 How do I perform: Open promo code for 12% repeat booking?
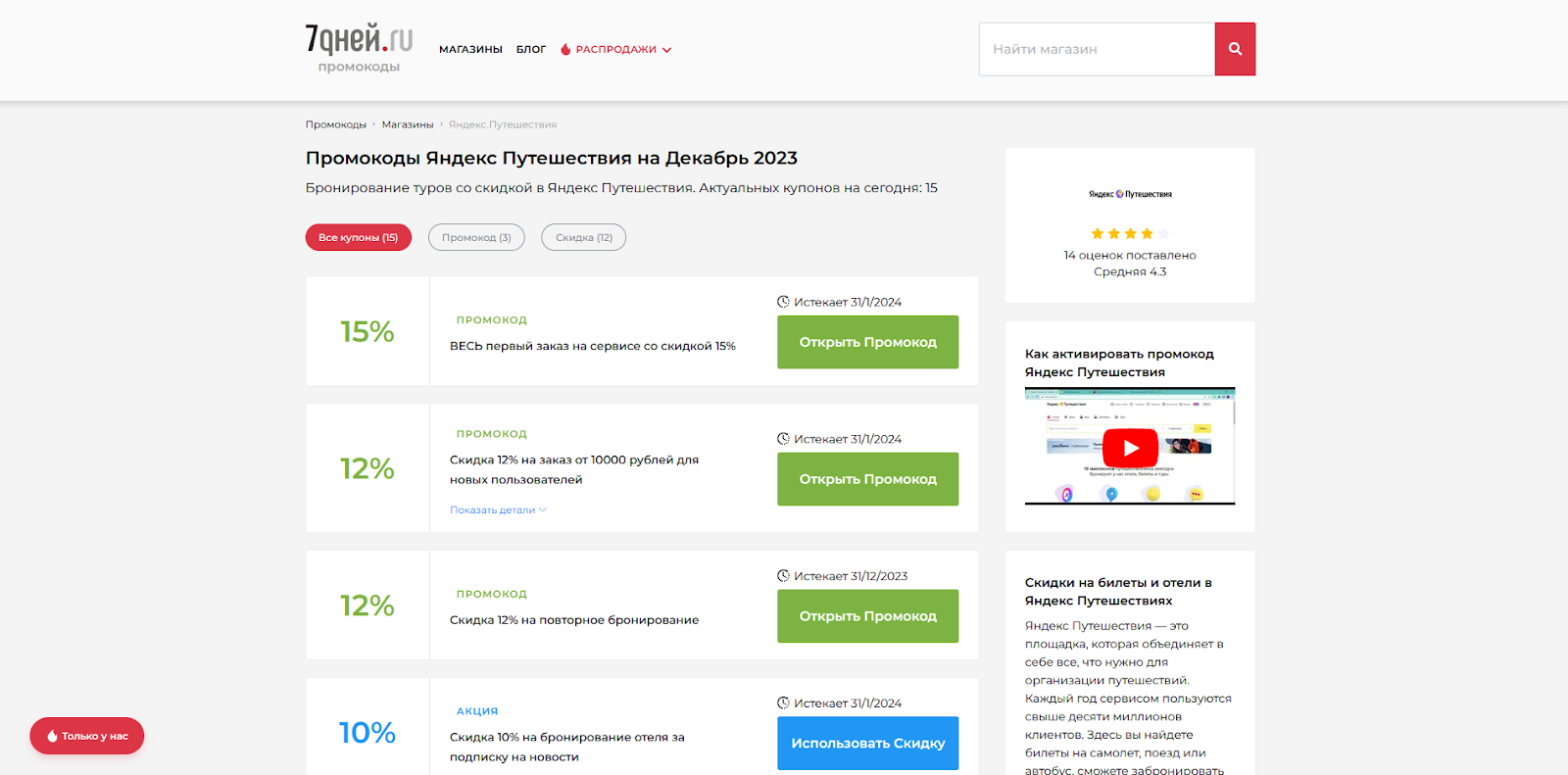[x=867, y=616]
